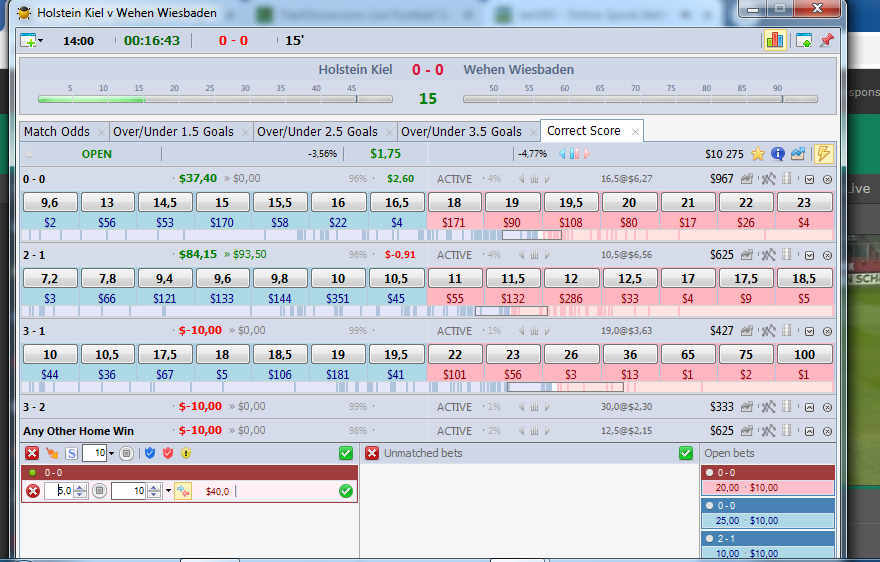Click the detach window icon

[804, 40]
